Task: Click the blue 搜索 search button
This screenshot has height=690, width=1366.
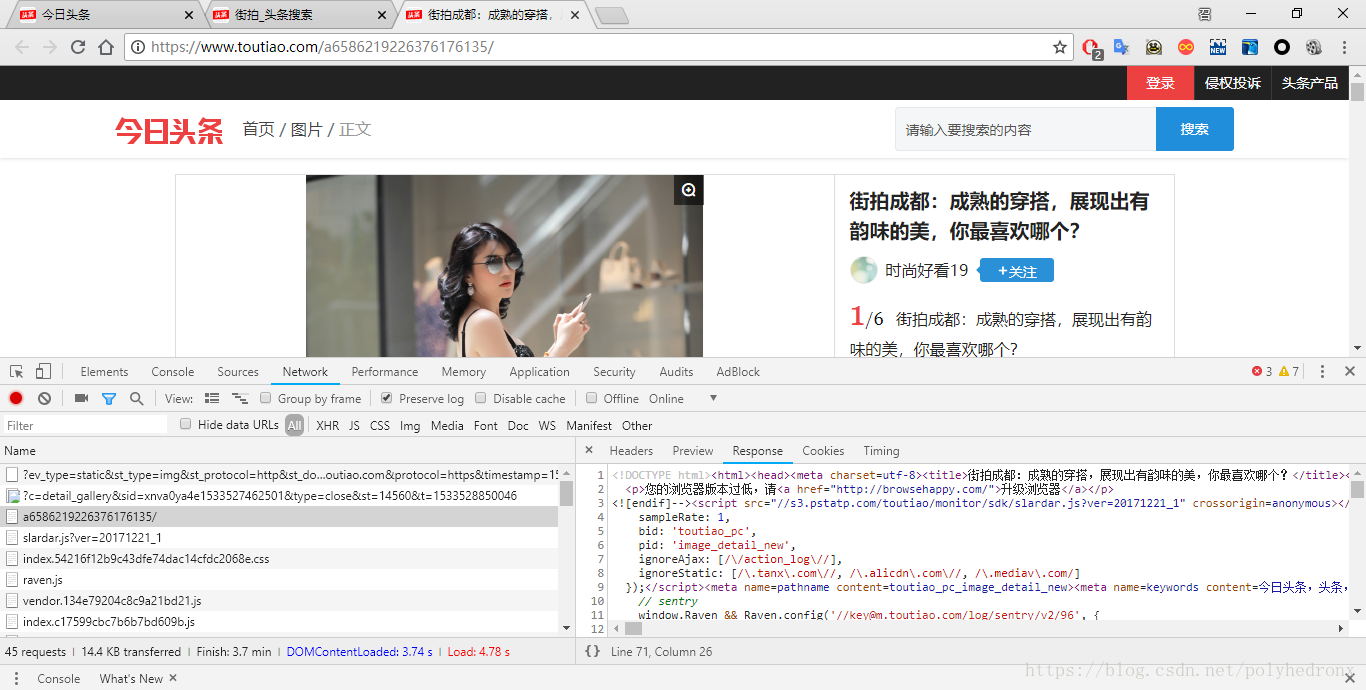Action: click(1194, 129)
